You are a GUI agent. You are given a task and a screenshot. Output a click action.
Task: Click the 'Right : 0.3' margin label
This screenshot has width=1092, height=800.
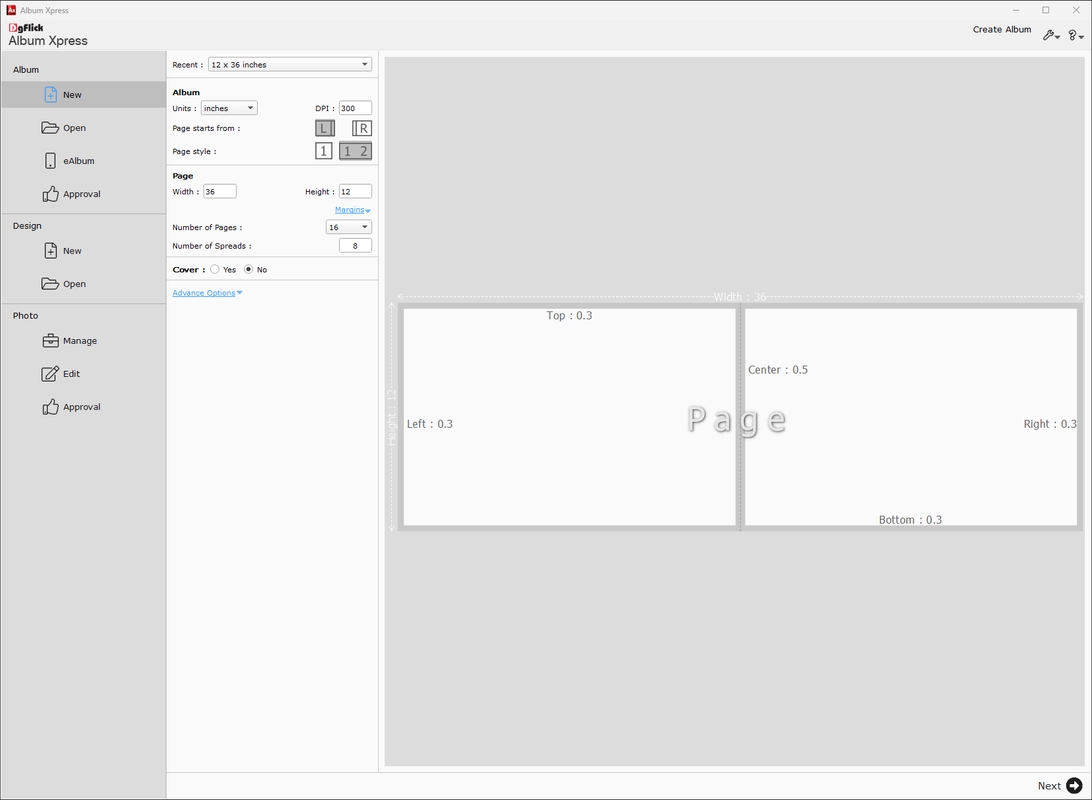click(1050, 424)
